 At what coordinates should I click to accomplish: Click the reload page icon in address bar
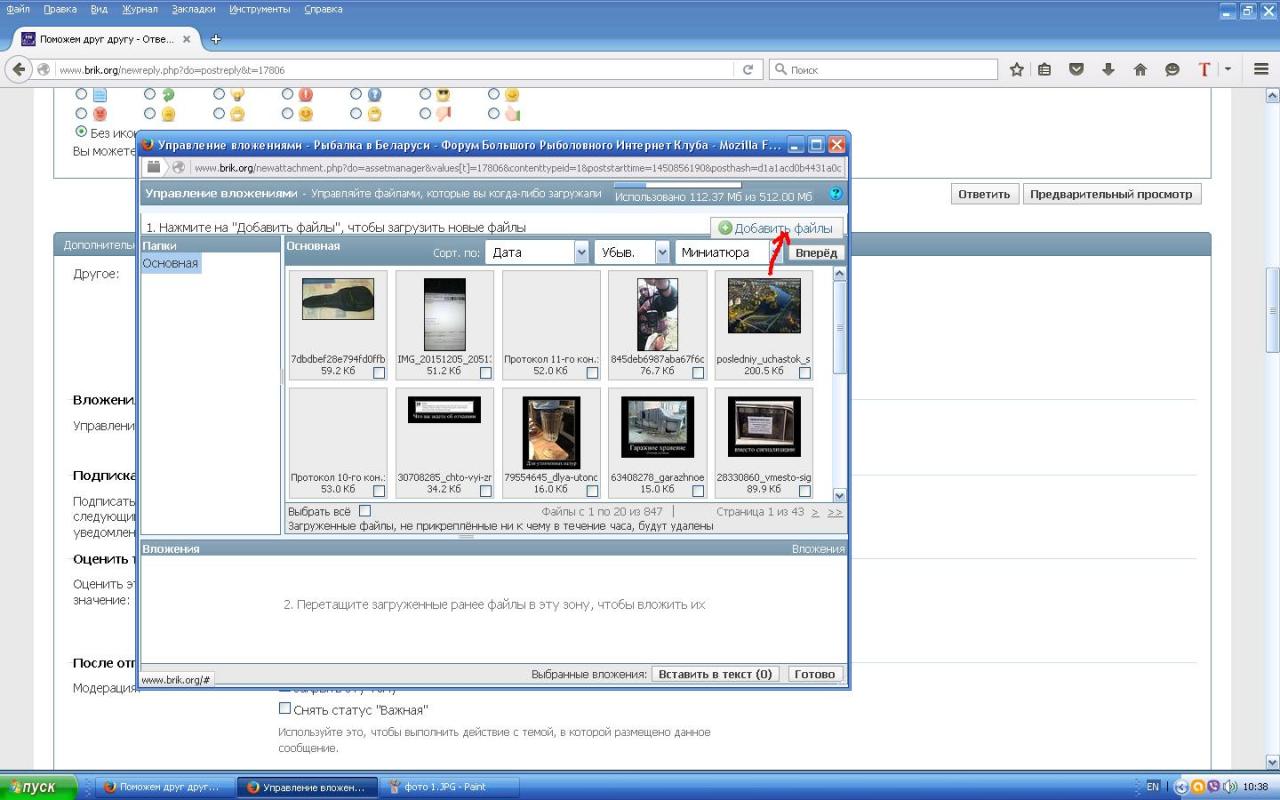[747, 70]
